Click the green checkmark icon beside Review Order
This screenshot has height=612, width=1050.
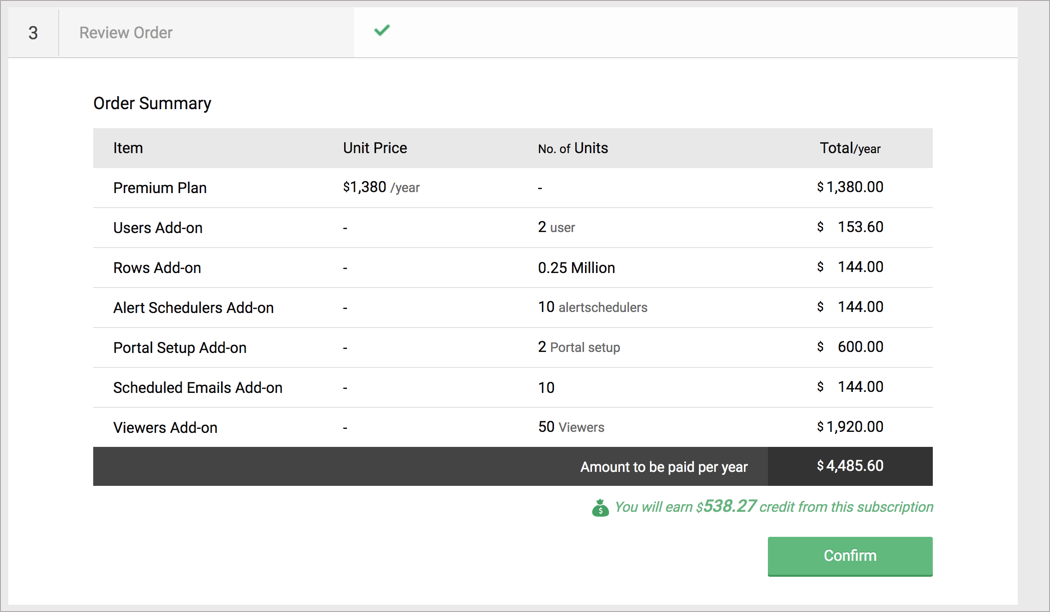pos(381,31)
